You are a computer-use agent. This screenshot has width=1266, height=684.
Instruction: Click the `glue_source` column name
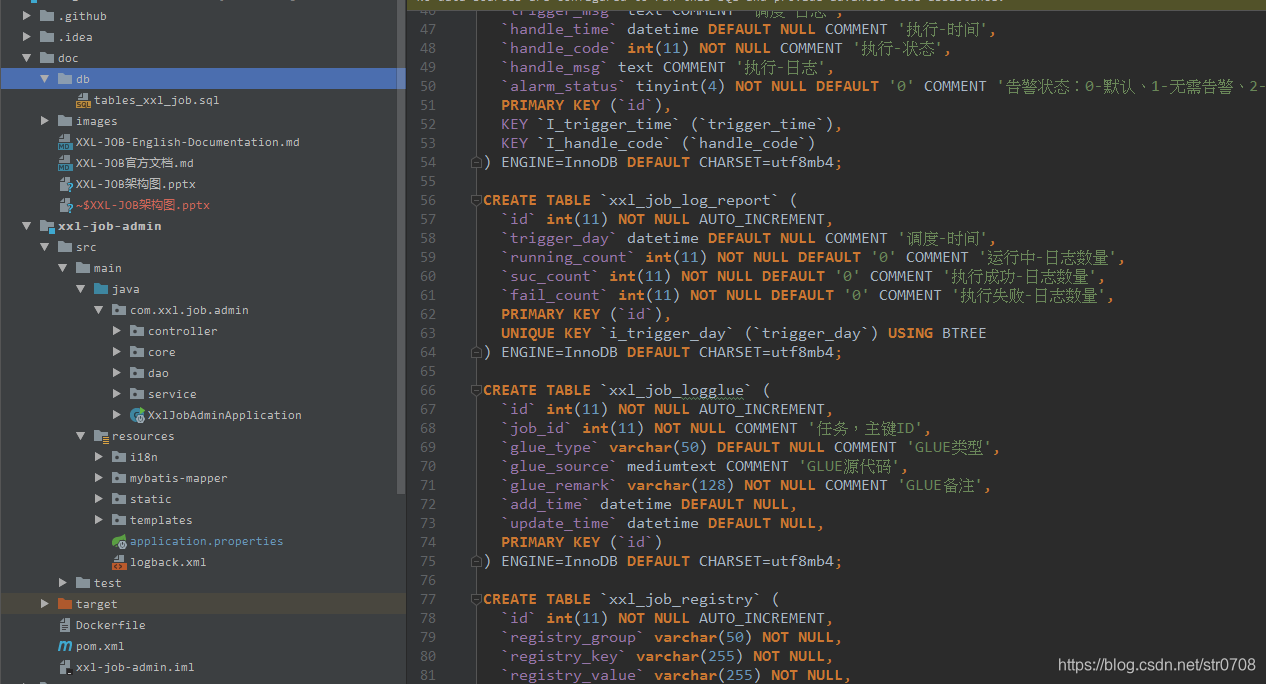pos(560,466)
